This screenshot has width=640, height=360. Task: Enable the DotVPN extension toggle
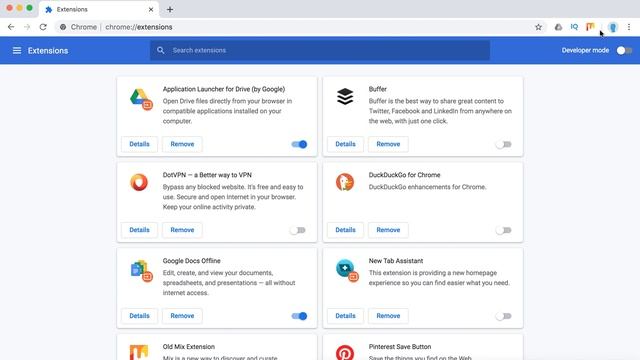(x=298, y=230)
